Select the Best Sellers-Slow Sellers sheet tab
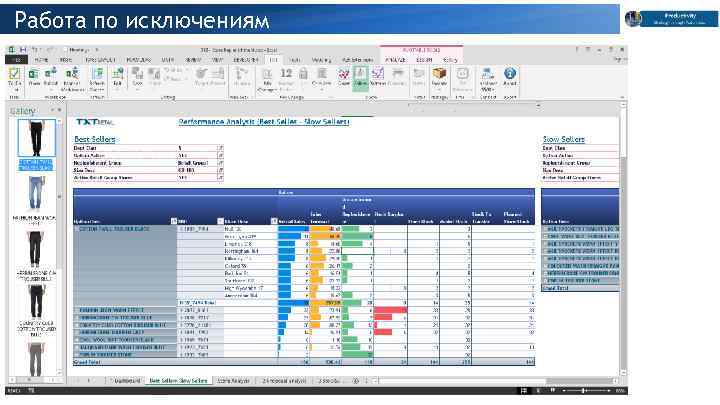This screenshot has height=405, width=720. [178, 381]
